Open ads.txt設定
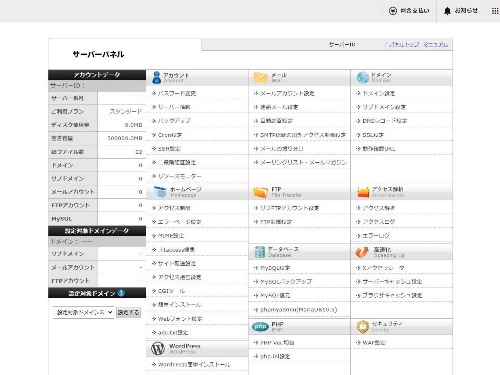Viewport: 500px width, 375px height. point(173,332)
